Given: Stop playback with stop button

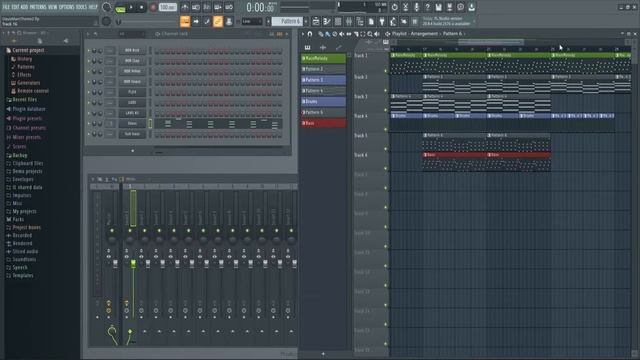Looking at the screenshot, I should click(142, 7).
